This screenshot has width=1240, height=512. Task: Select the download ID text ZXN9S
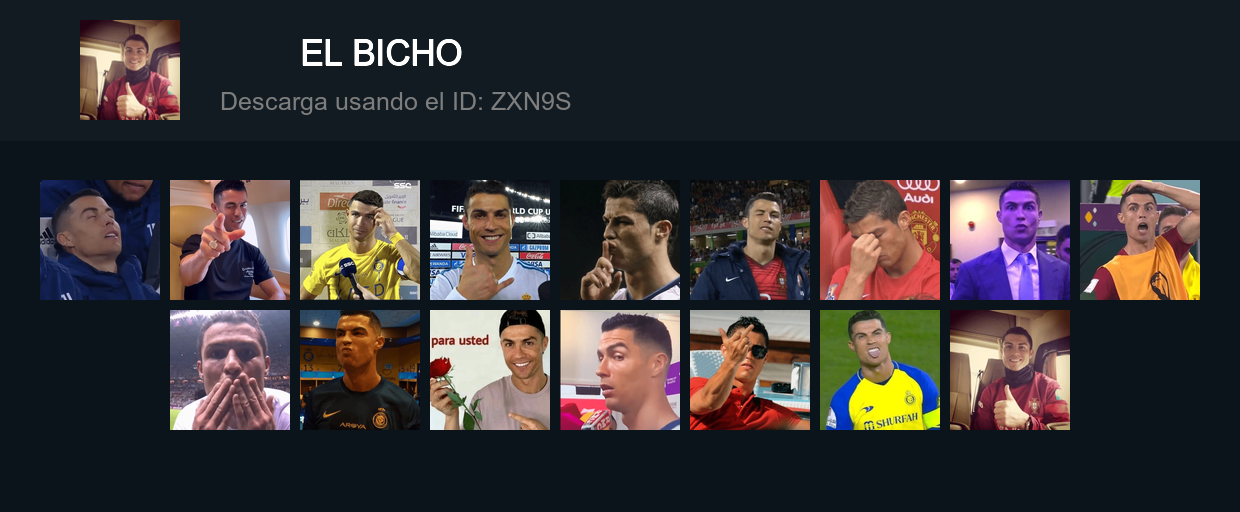[x=530, y=101]
